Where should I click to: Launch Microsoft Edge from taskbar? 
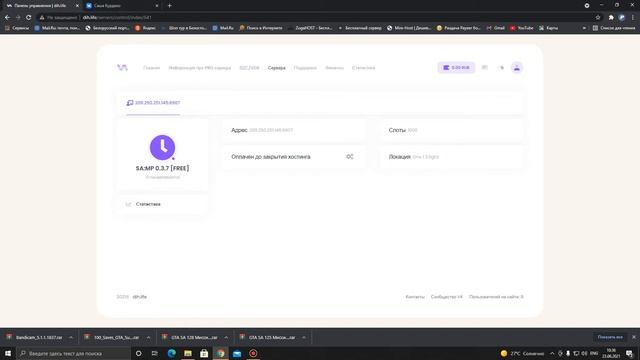tap(172, 353)
